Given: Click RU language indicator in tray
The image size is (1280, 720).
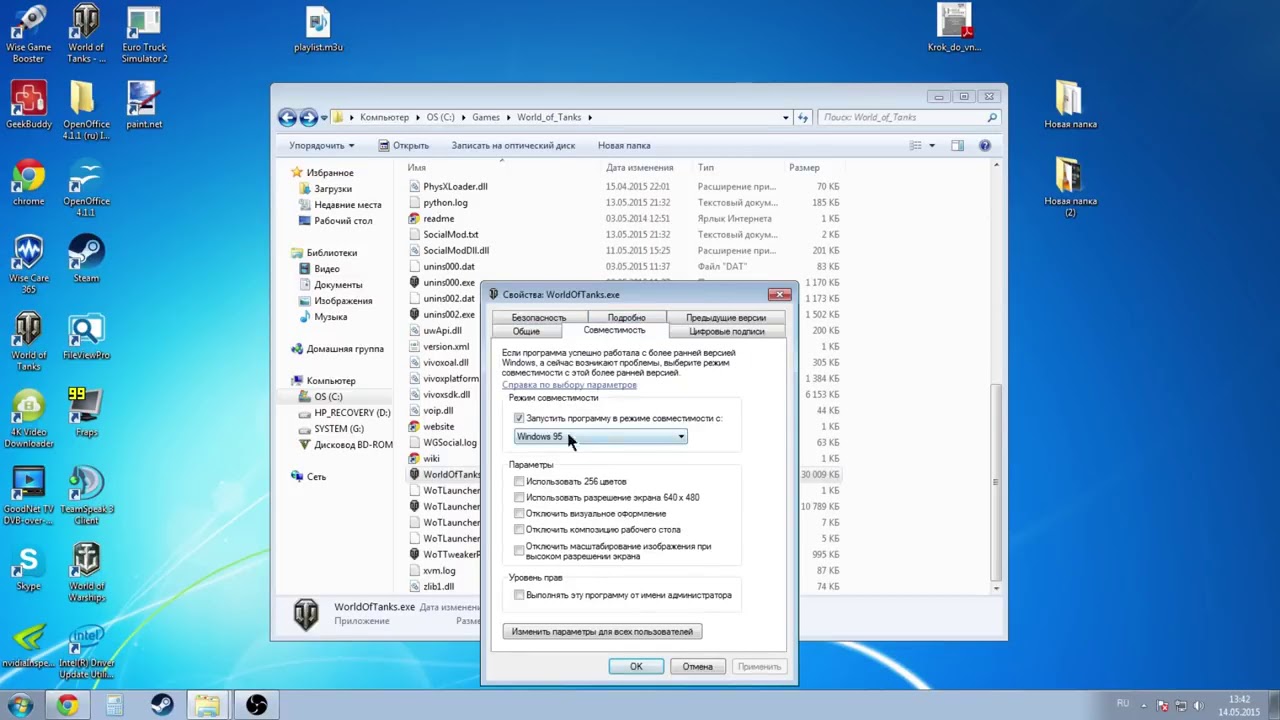Looking at the screenshot, I should click(1123, 704).
